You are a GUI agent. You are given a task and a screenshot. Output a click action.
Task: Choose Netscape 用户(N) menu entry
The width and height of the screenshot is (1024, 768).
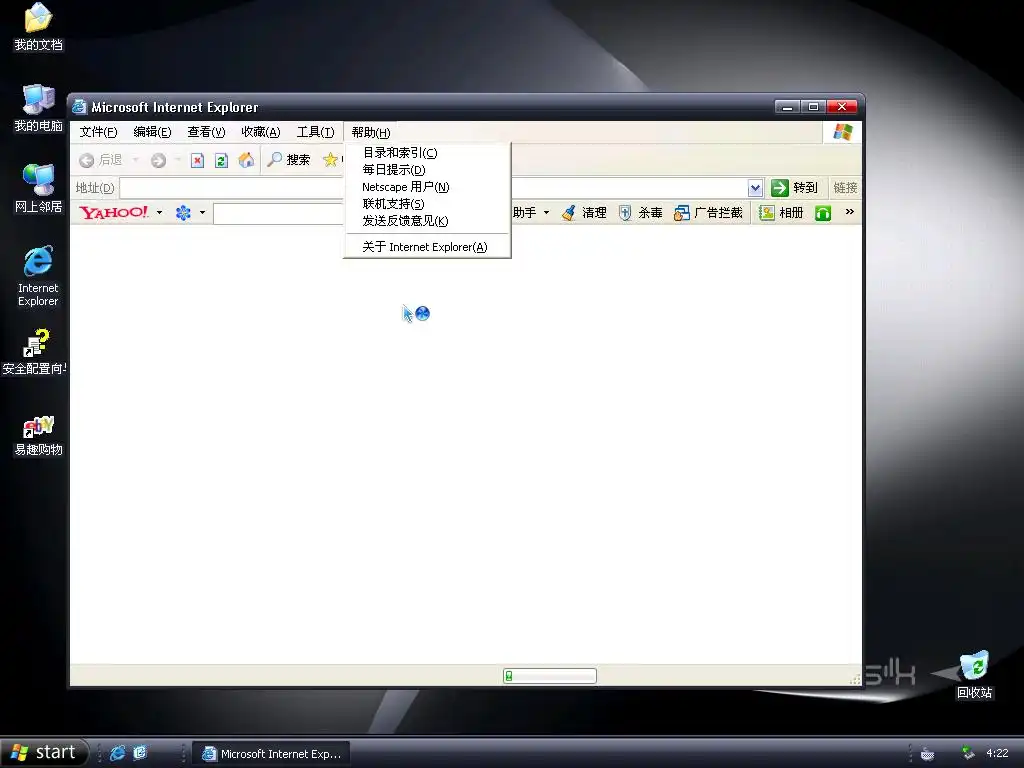tap(427, 187)
